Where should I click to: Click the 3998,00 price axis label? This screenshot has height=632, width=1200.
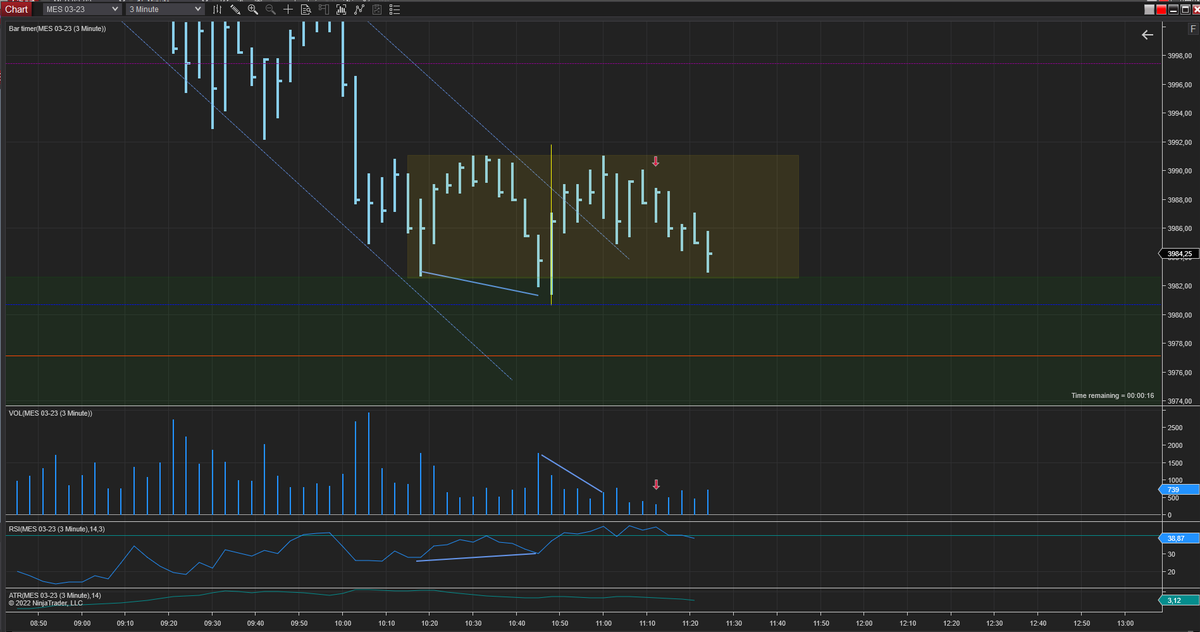(x=1180, y=56)
